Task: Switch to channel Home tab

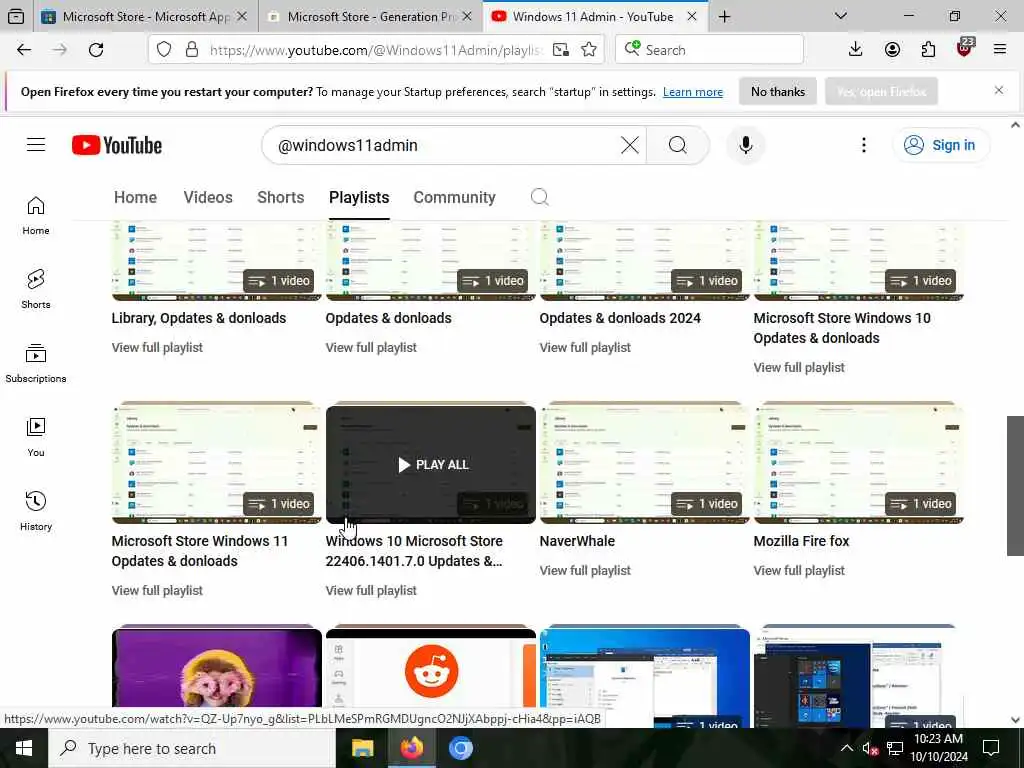Action: [x=135, y=197]
